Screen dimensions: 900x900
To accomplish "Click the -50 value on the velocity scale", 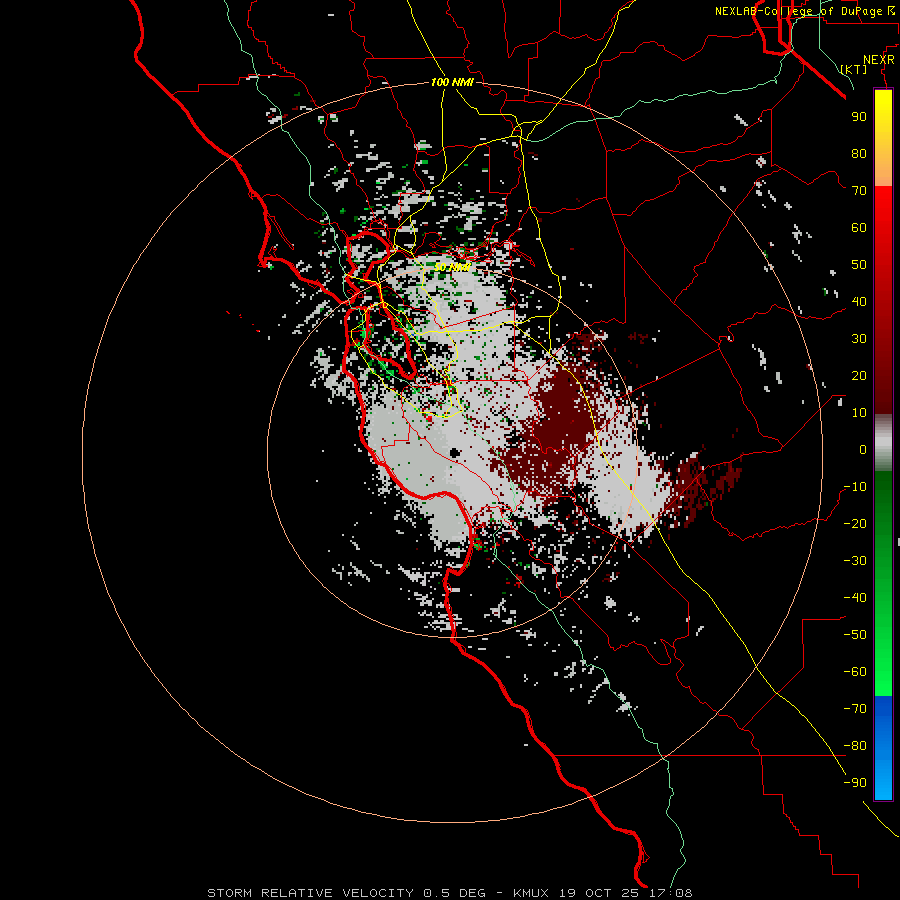I will [x=855, y=635].
